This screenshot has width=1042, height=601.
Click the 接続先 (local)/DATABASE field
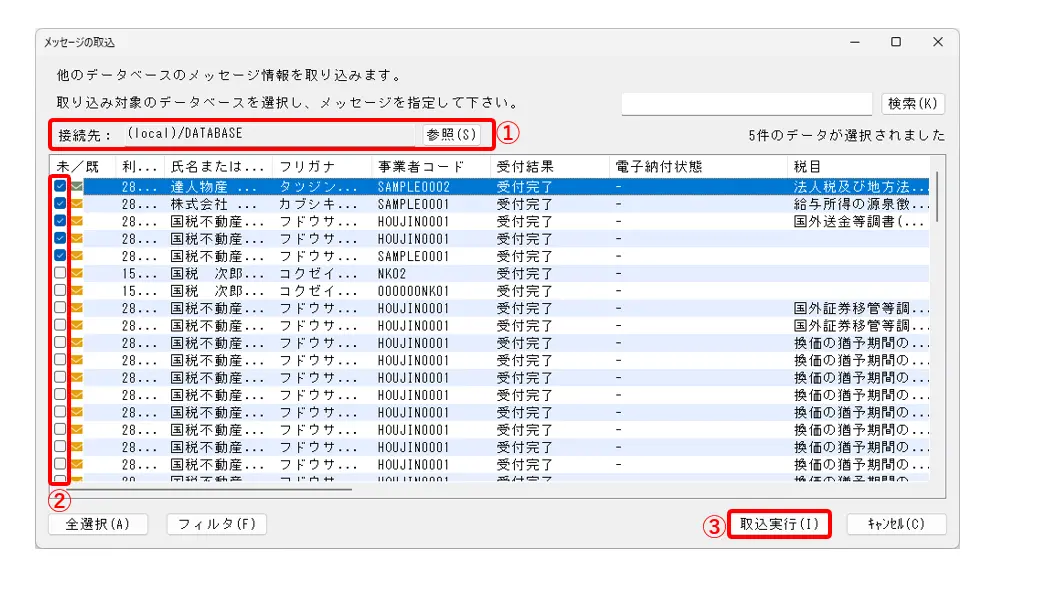pos(270,134)
